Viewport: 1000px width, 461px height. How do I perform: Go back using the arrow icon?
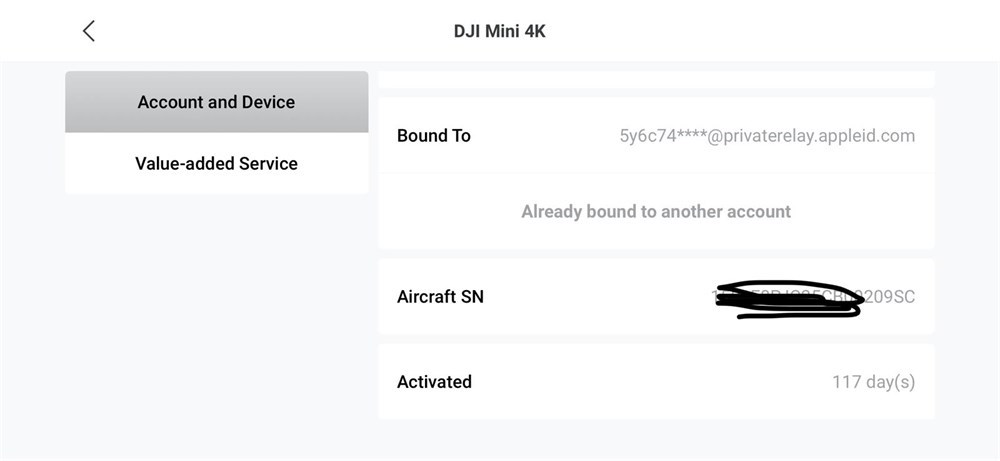click(x=89, y=31)
